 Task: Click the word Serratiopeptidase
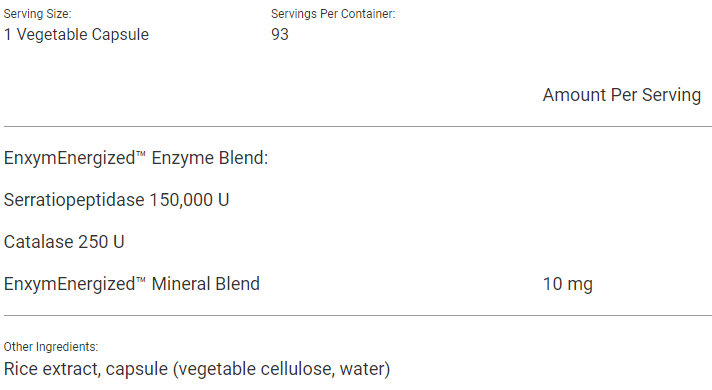[x=74, y=200]
